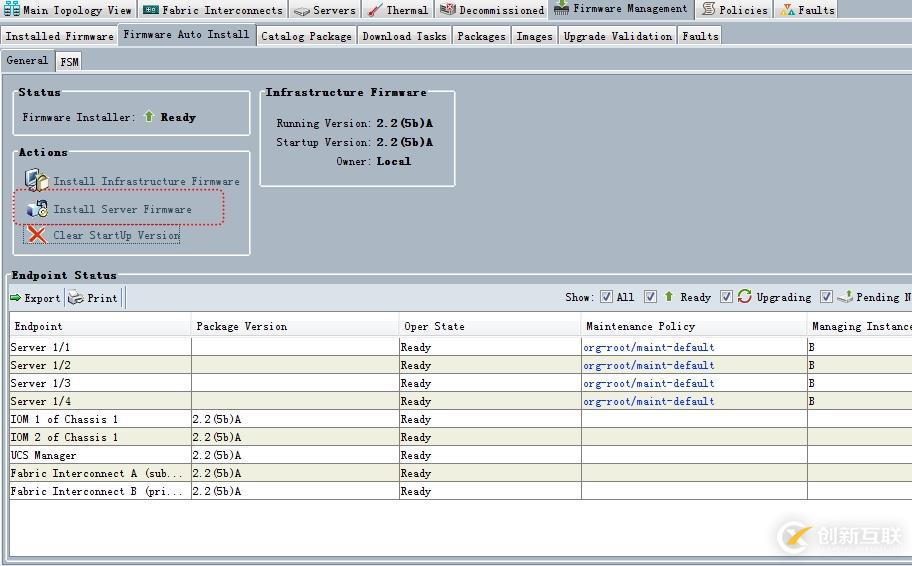Toggle the Upgrading filter checkbox

pos(726,297)
